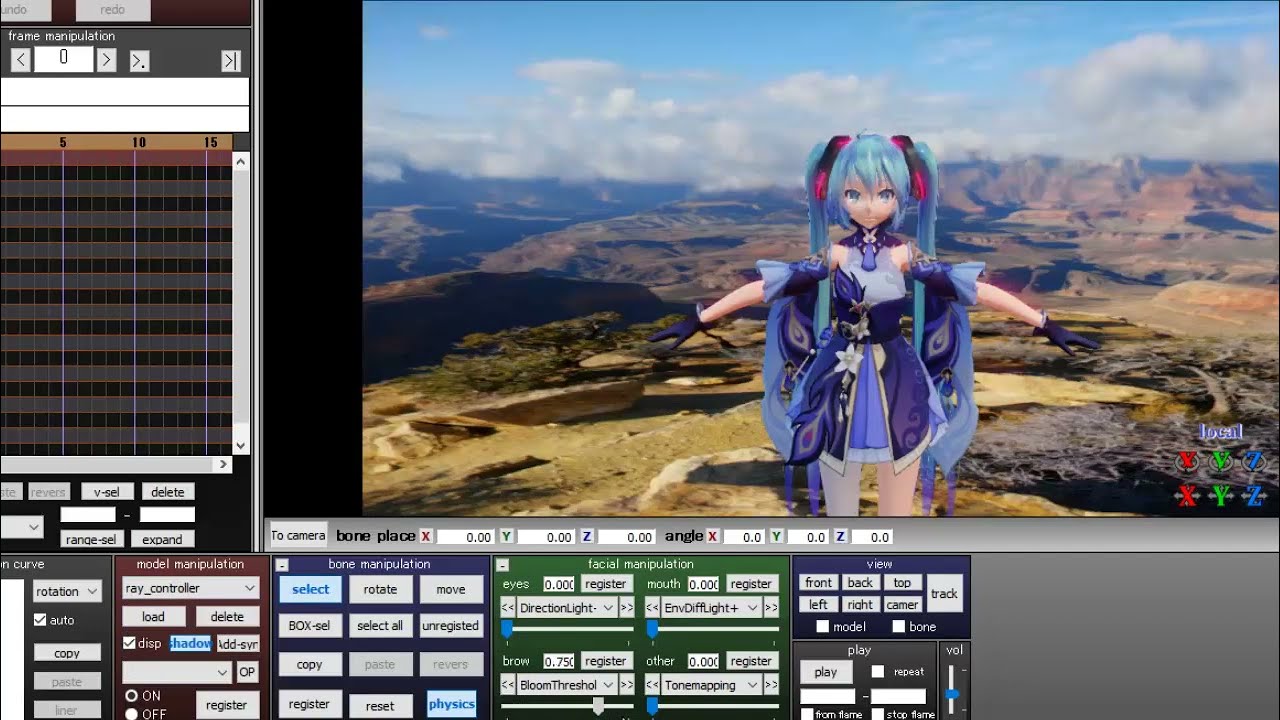This screenshot has height=720, width=1280.
Task: Click timeline scroll down arrow
Action: (x=240, y=446)
